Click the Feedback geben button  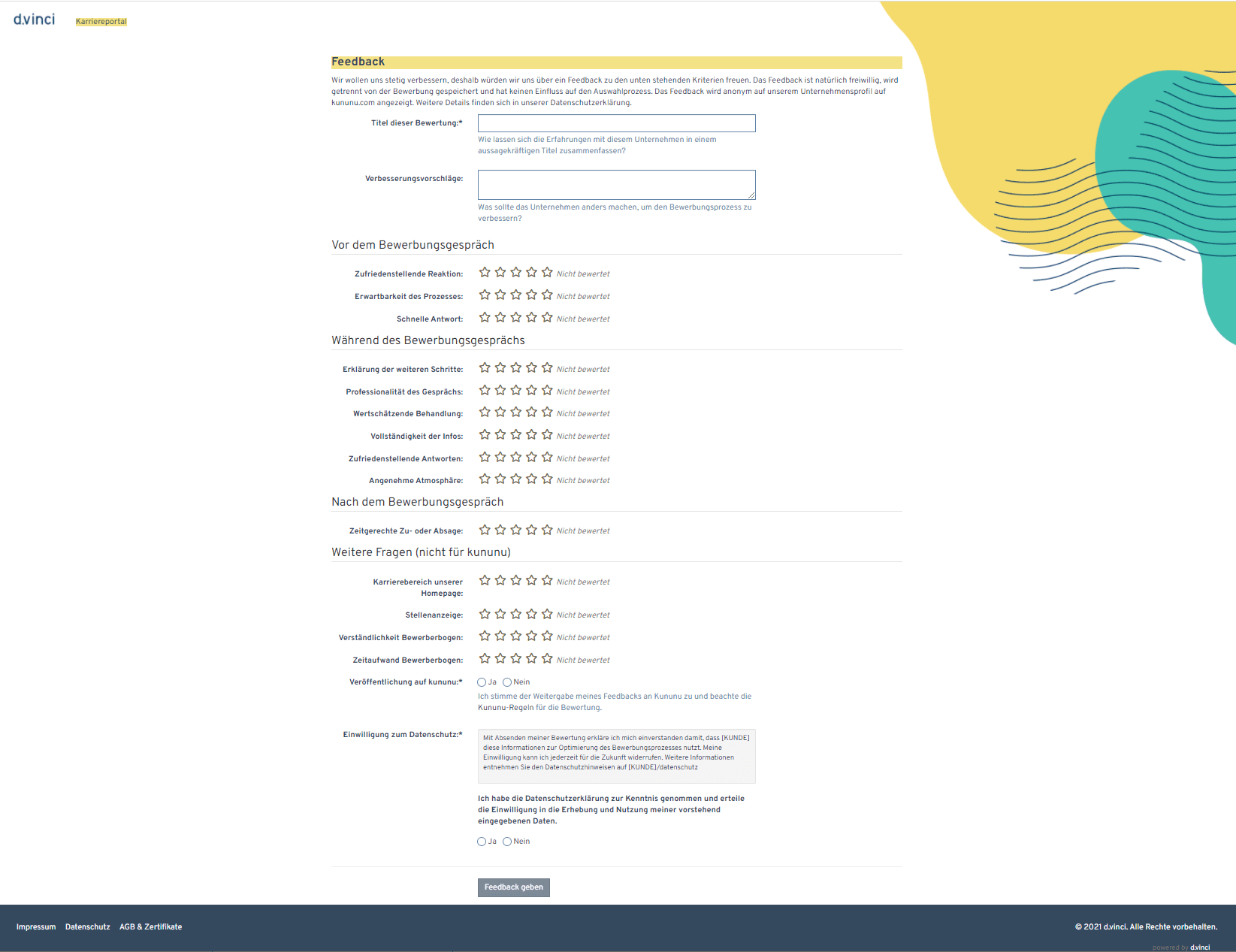click(x=513, y=887)
